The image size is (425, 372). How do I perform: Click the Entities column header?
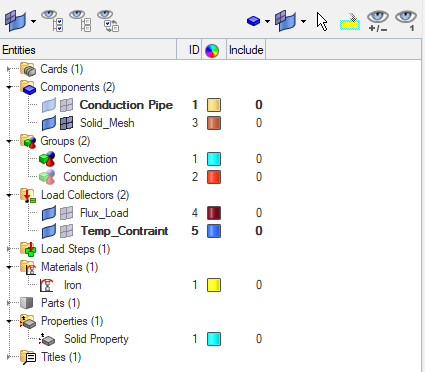point(88,50)
